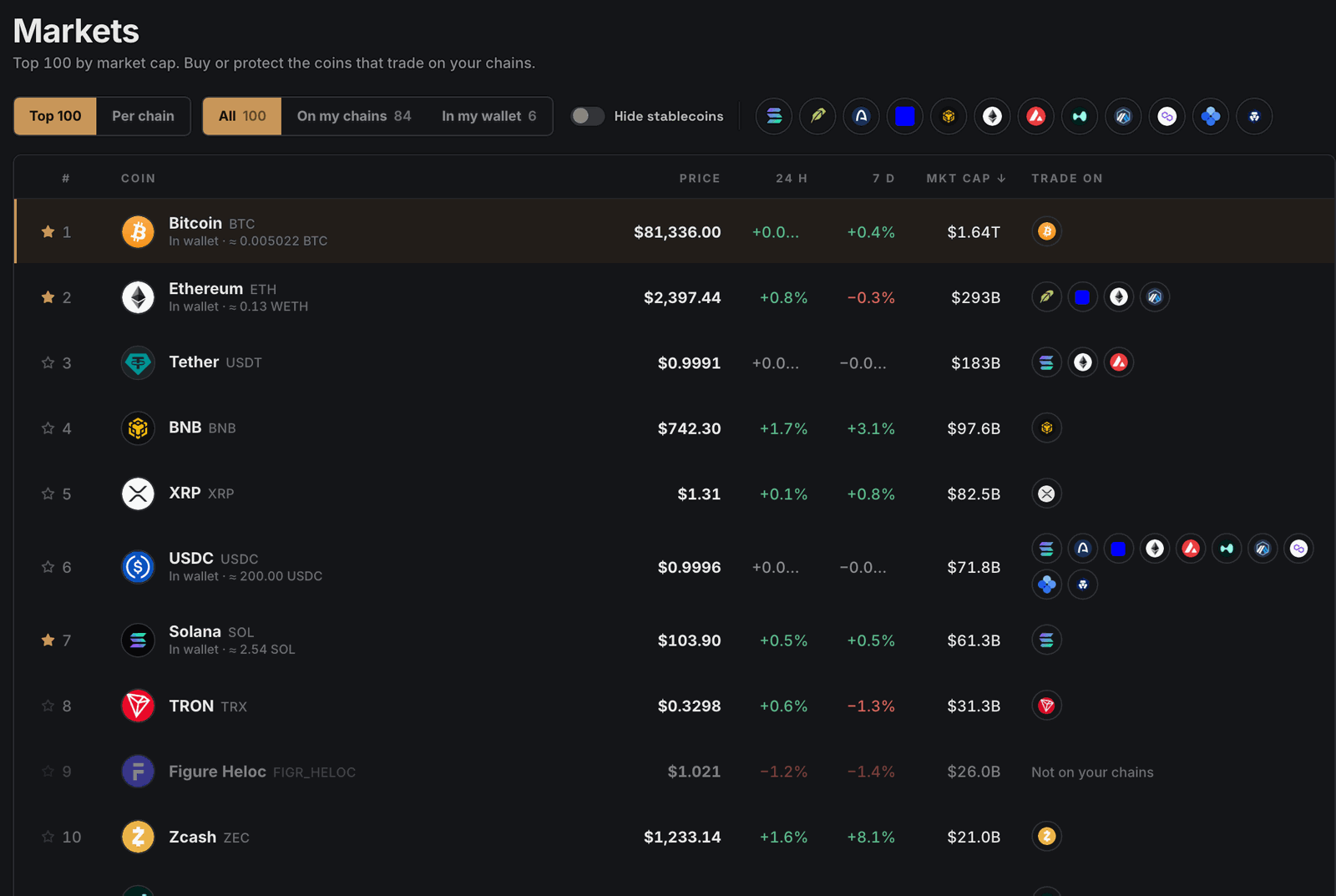Select the All 100 filter
This screenshot has height=896, width=1336.
tap(242, 116)
